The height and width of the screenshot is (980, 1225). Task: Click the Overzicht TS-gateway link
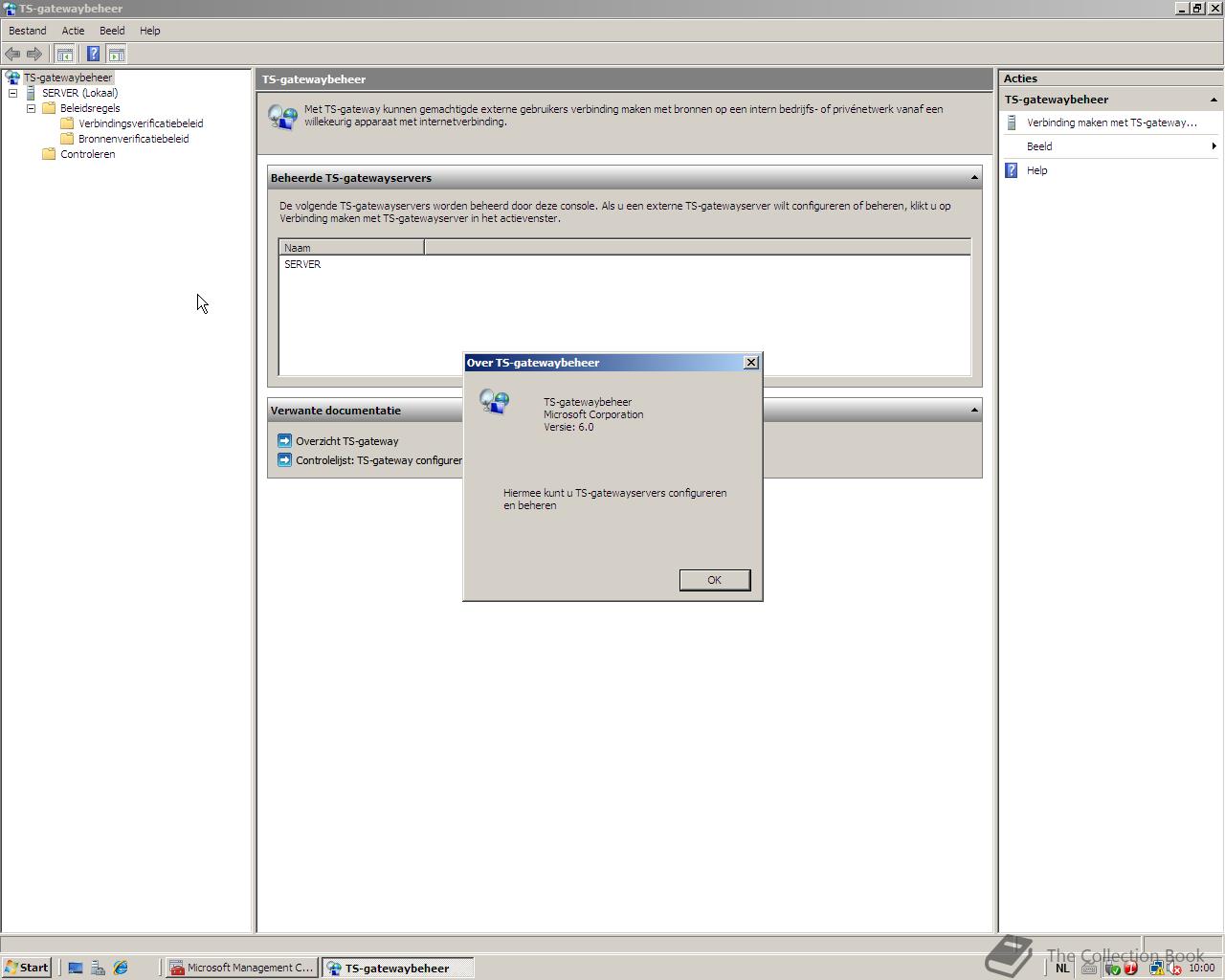click(x=346, y=441)
